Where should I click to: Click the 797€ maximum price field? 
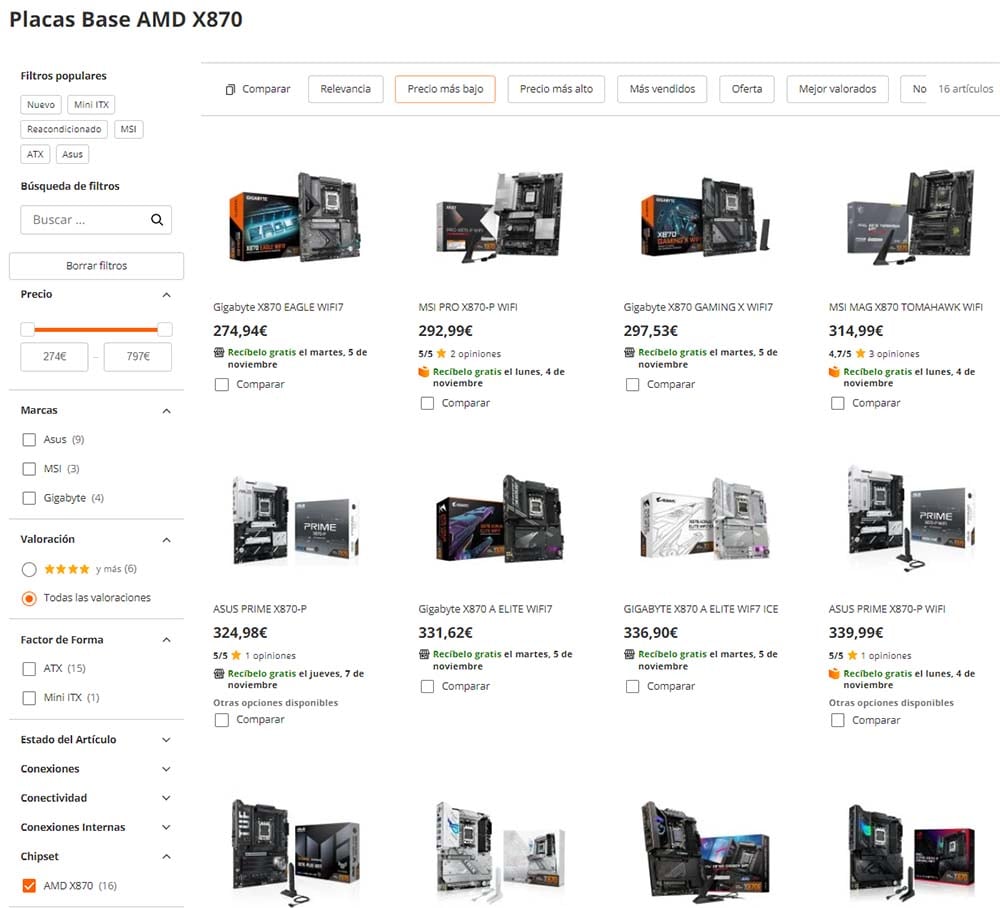[138, 357]
